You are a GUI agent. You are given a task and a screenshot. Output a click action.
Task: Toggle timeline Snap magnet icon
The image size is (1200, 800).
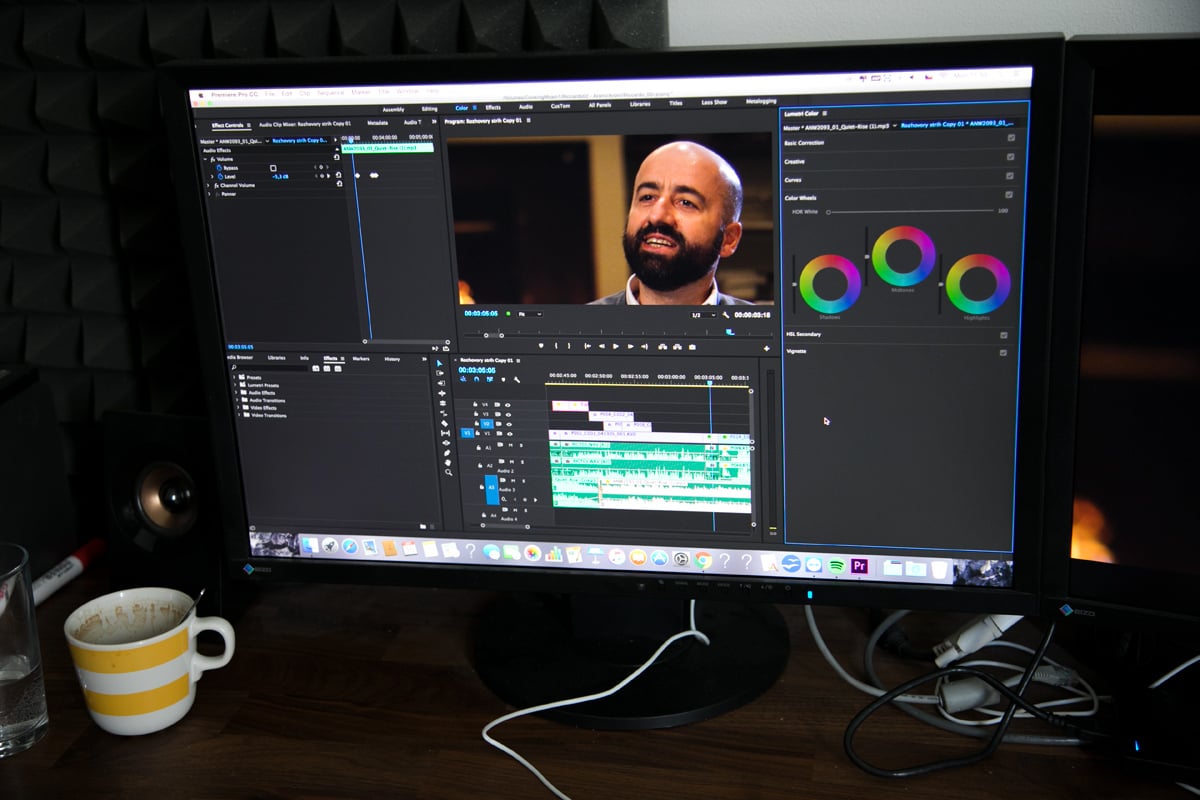(477, 379)
